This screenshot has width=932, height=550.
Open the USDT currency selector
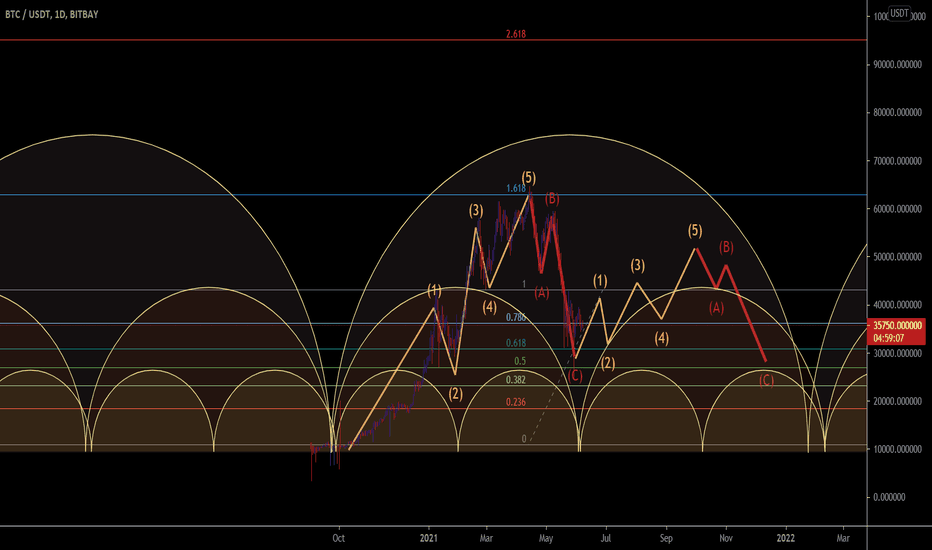pos(899,13)
